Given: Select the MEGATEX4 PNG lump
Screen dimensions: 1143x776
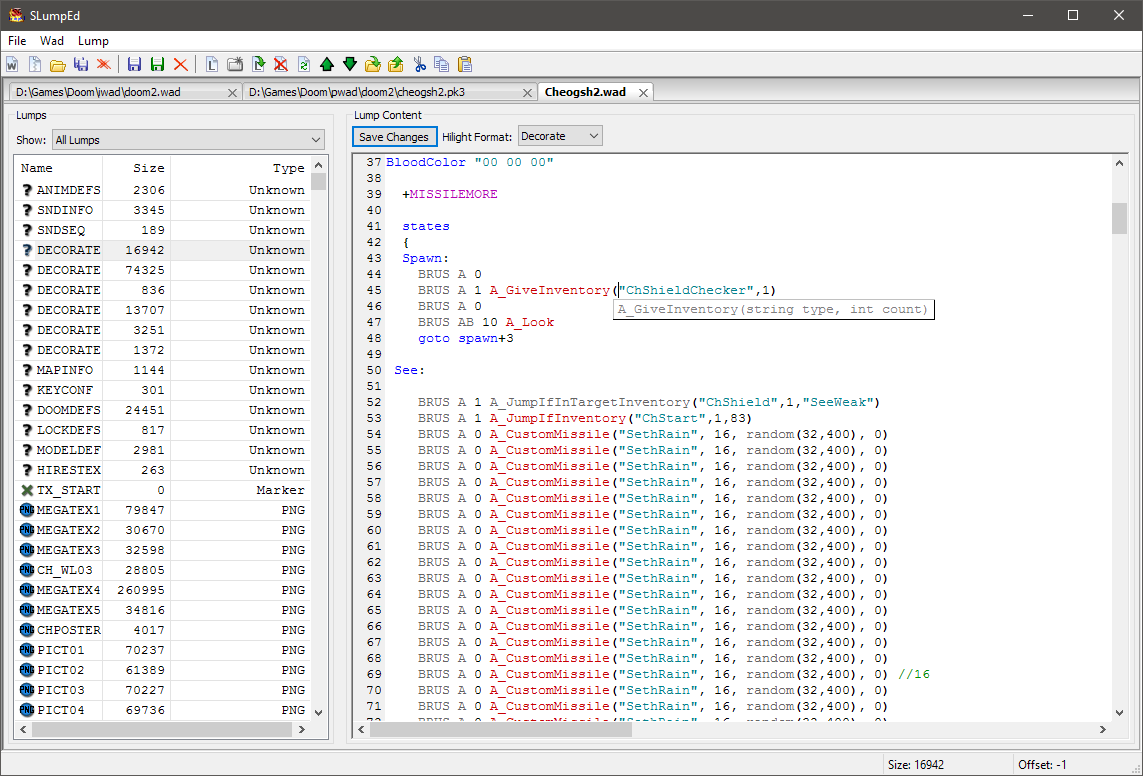Looking at the screenshot, I should point(68,590).
